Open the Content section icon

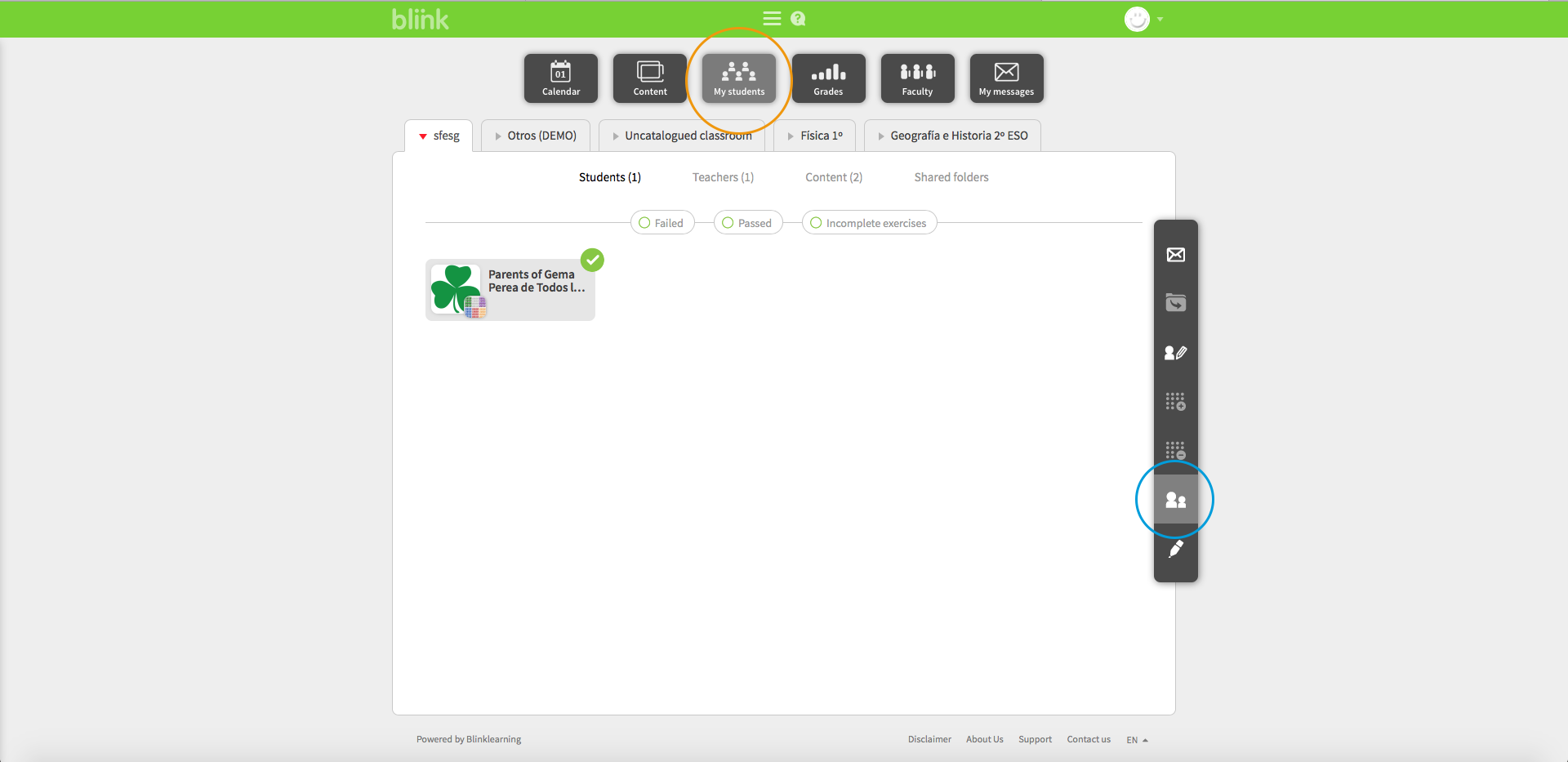(x=650, y=78)
